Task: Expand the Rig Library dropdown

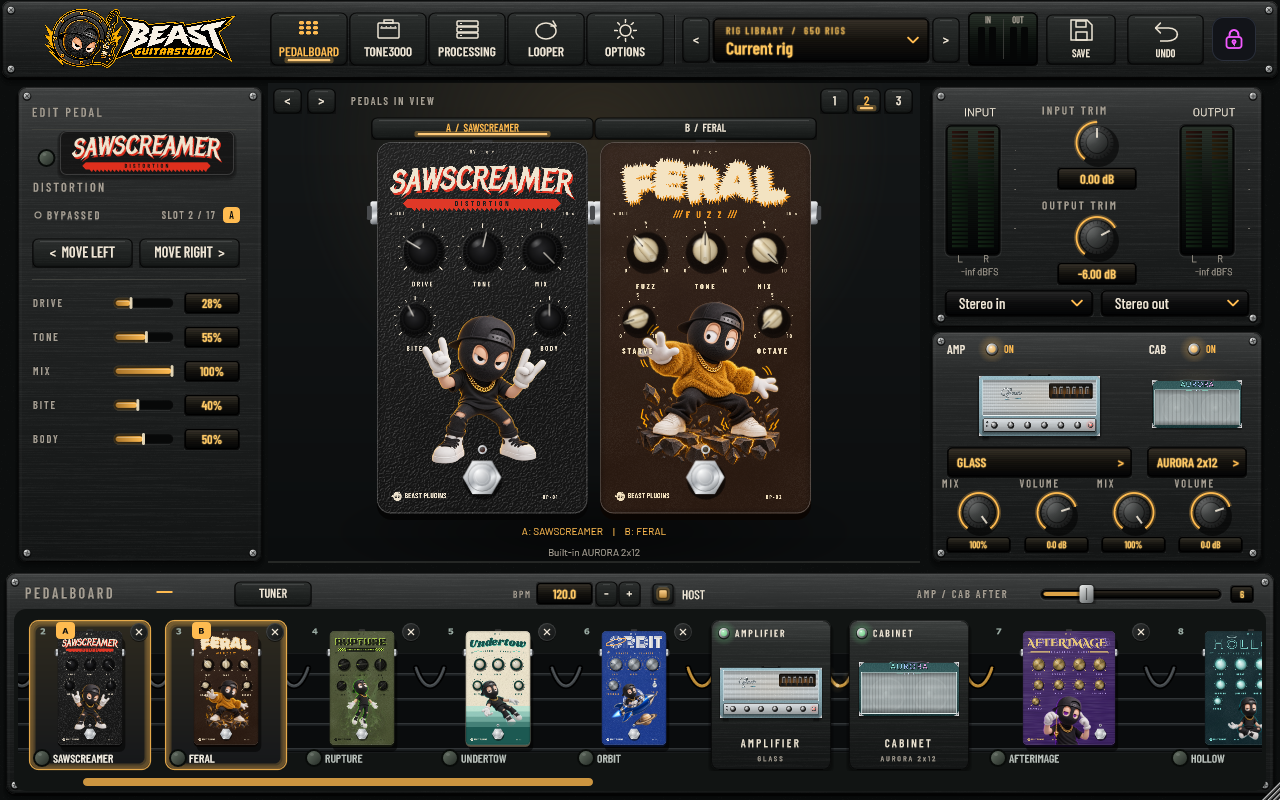Action: click(821, 40)
